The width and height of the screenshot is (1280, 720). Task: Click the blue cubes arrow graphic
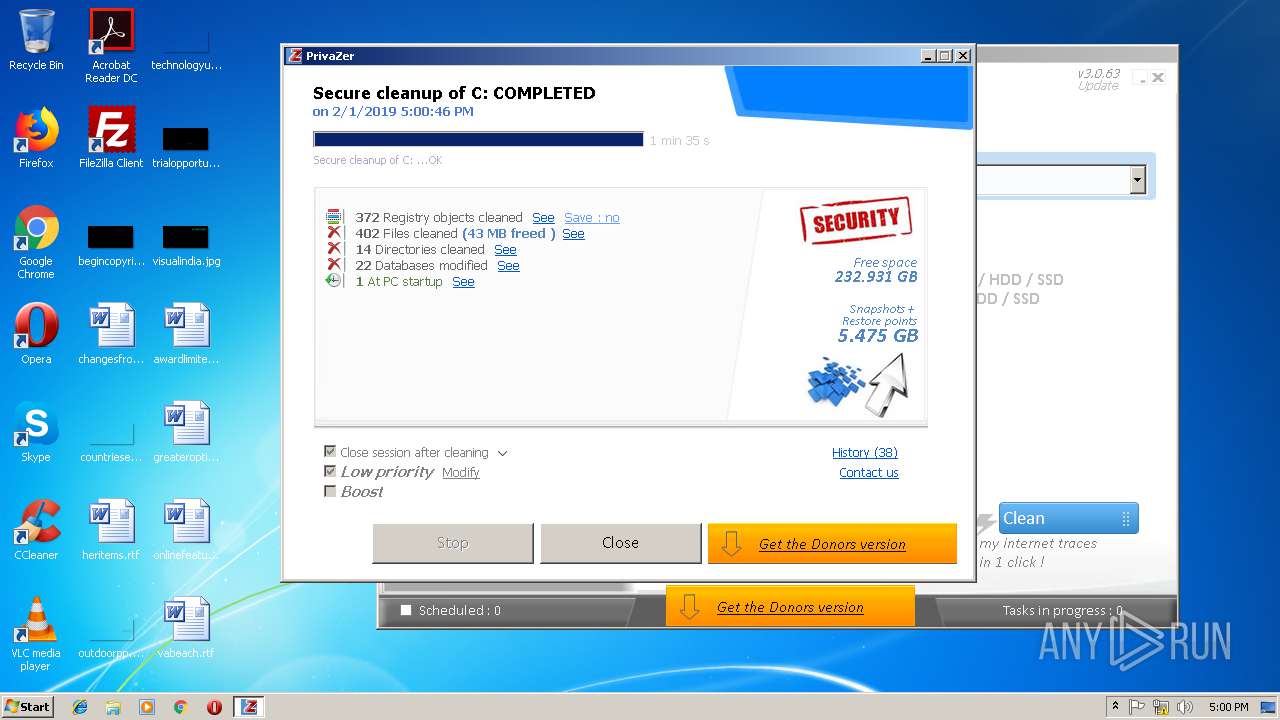tap(857, 384)
